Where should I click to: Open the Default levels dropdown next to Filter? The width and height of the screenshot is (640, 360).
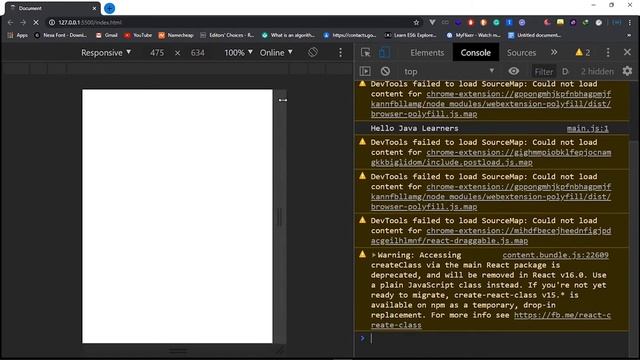point(565,71)
